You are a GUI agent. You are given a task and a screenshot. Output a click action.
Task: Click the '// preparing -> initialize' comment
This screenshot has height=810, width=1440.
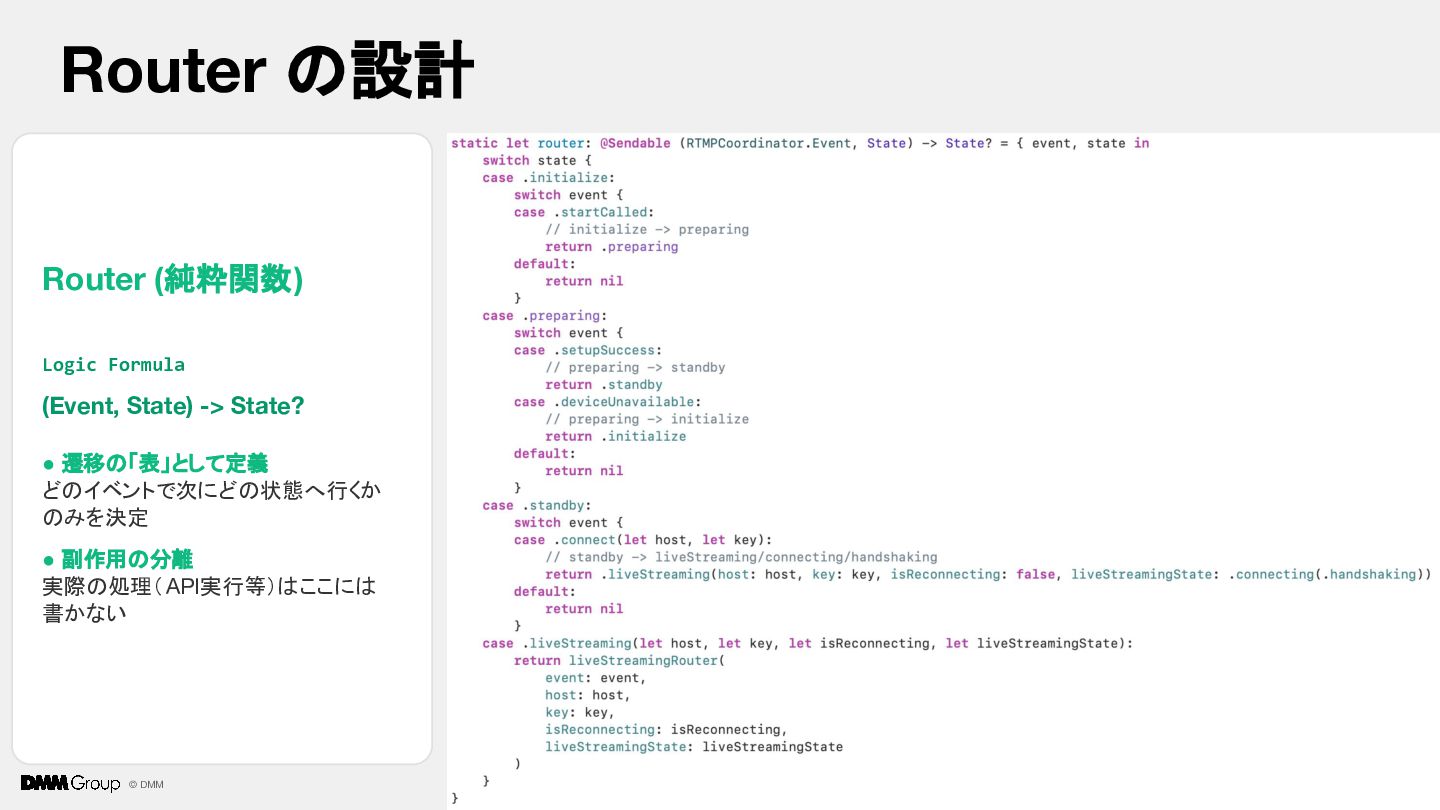647,419
